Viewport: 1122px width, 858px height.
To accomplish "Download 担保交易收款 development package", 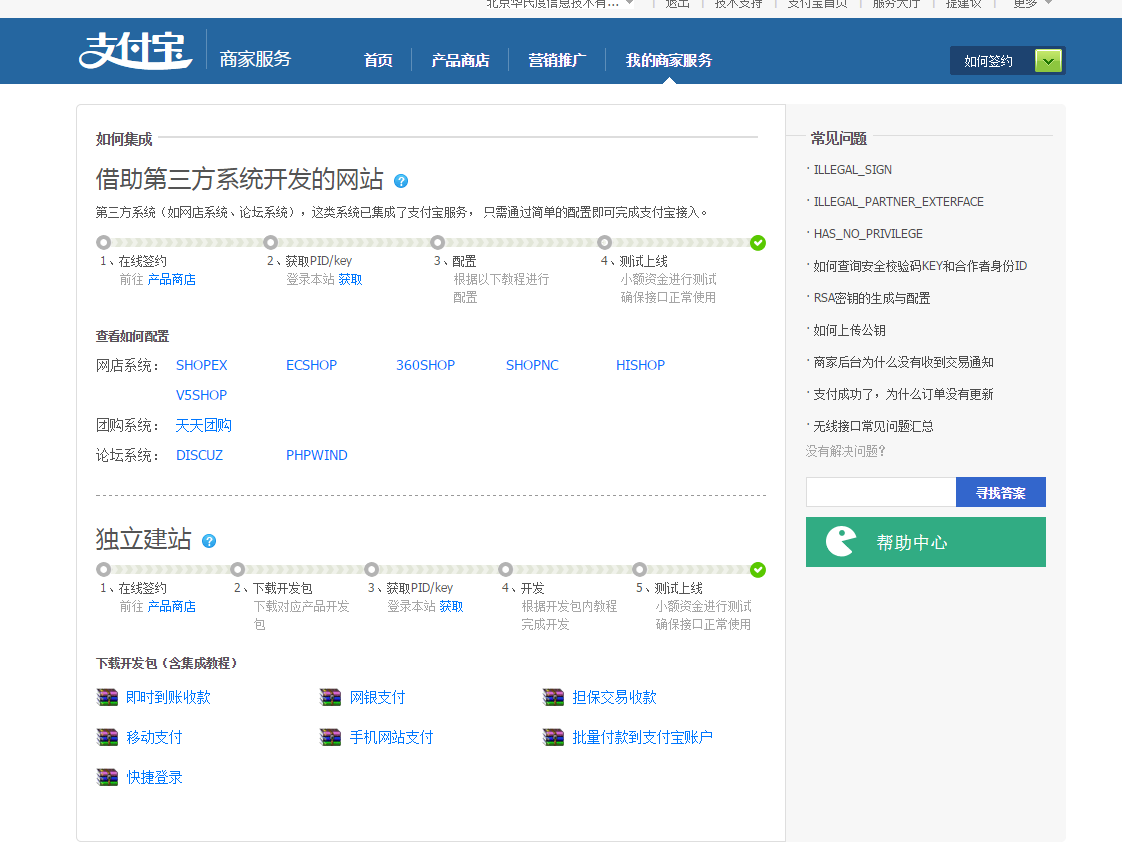I will (614, 697).
